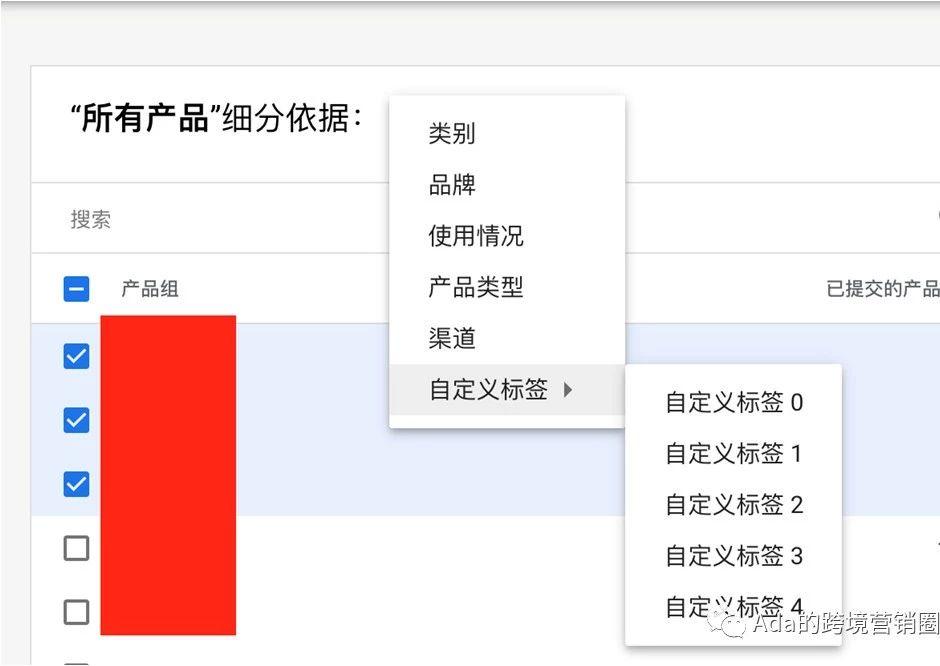Choose 品牌 as the breakdown option
The height and width of the screenshot is (666, 940).
452,184
